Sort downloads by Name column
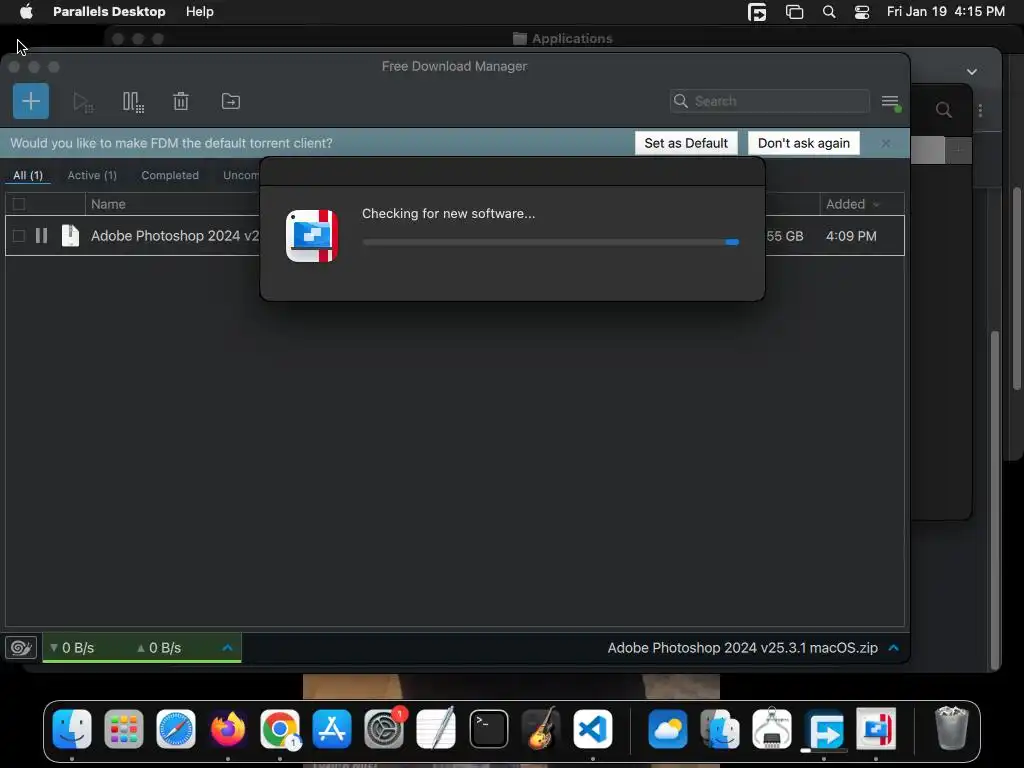The height and width of the screenshot is (768, 1024). [108, 204]
